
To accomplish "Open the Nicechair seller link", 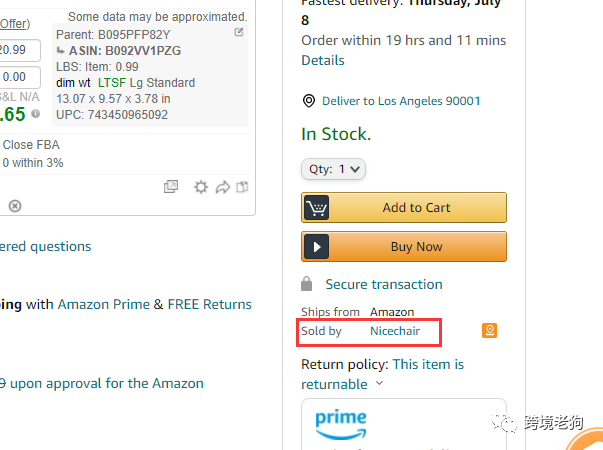I will click(x=397, y=330).
